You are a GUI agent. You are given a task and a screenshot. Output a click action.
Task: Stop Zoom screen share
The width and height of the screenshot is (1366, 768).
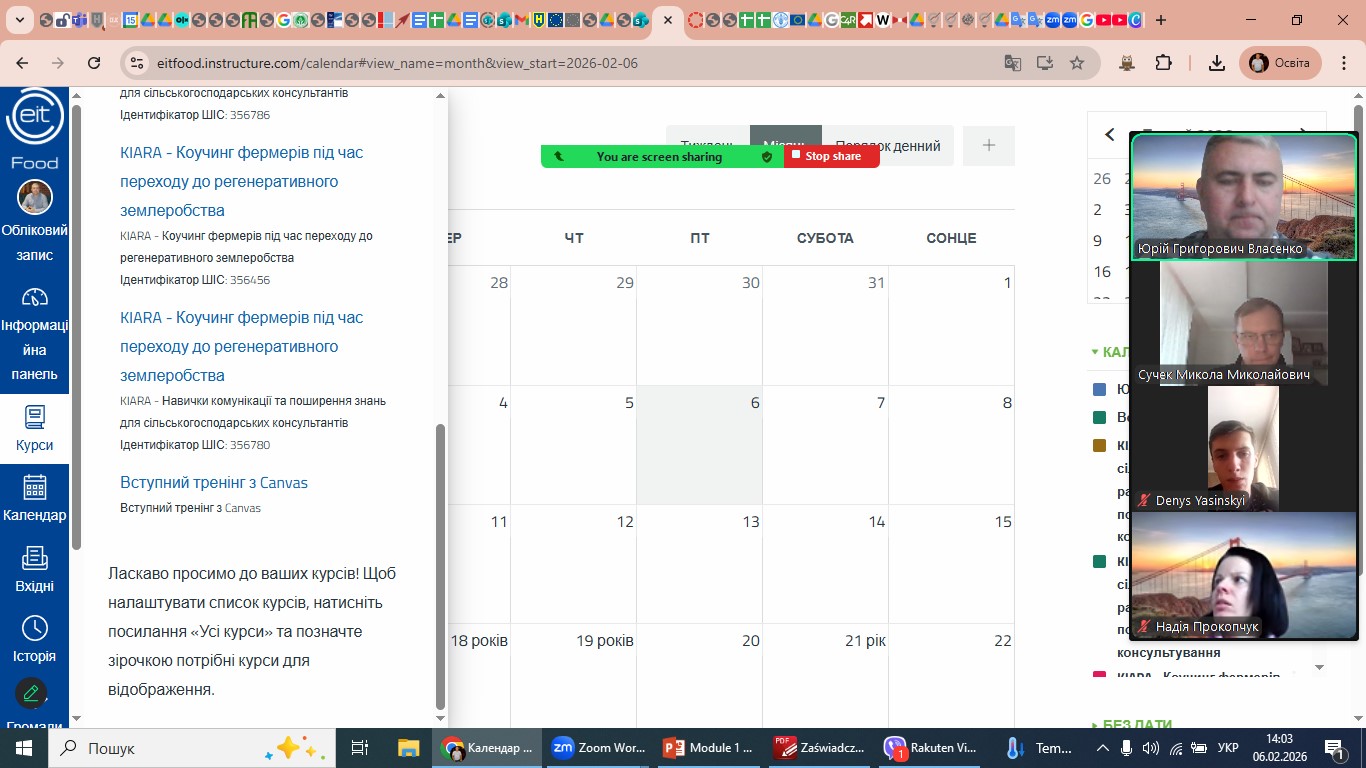point(831,156)
